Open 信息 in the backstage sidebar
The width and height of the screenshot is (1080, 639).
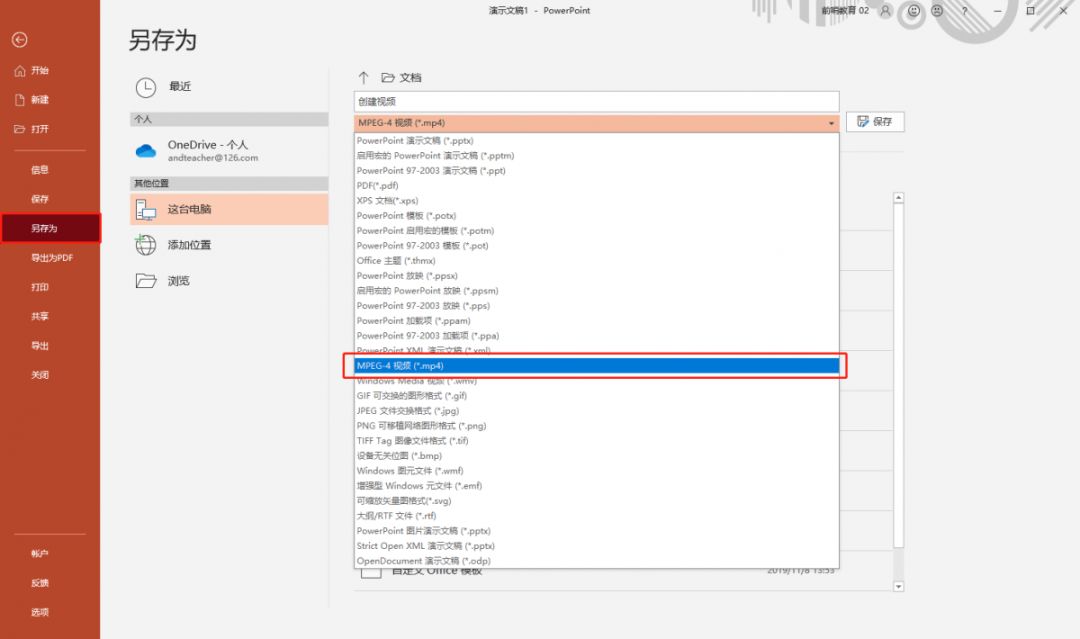click(x=39, y=169)
